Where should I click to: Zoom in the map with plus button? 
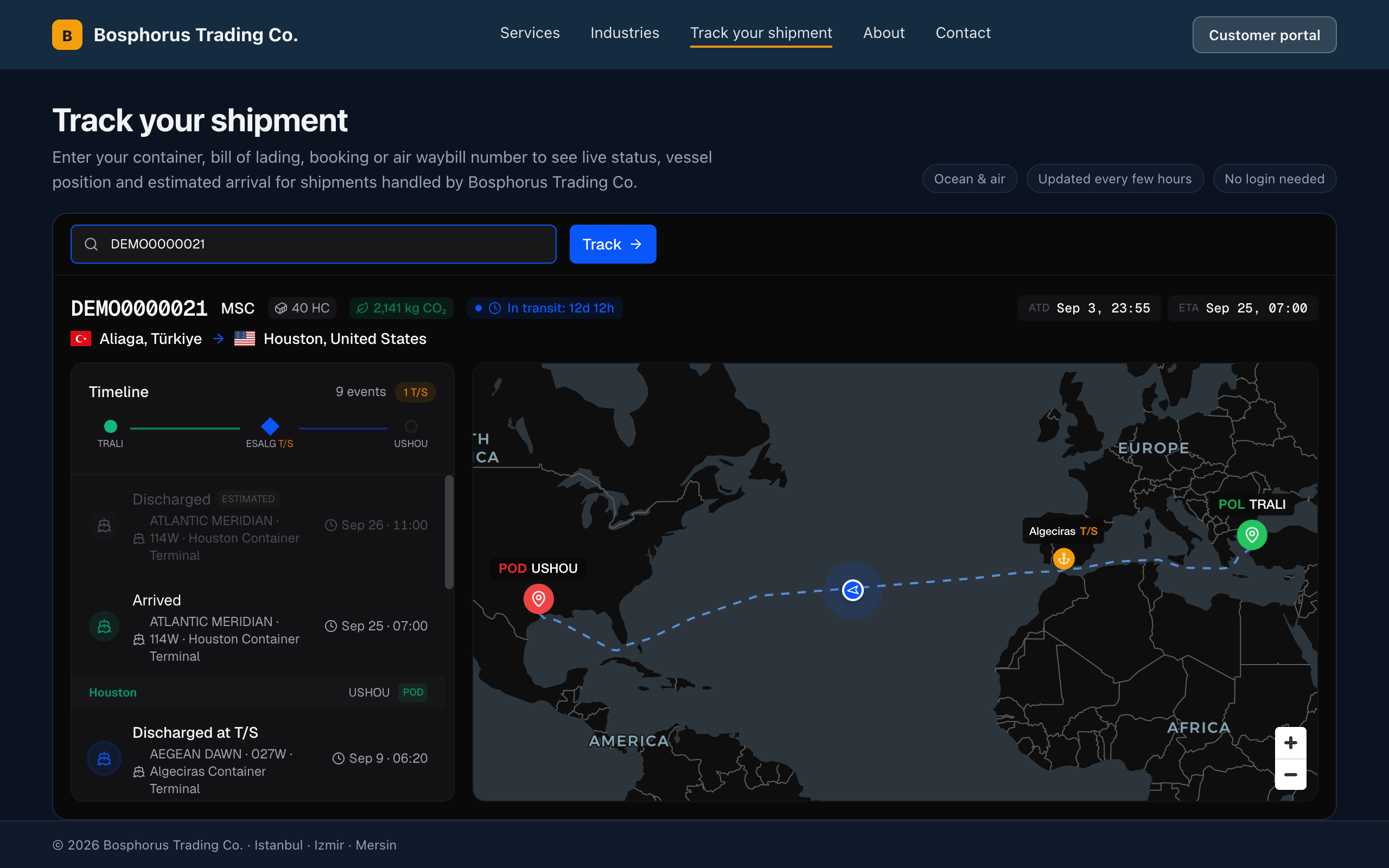[x=1290, y=743]
